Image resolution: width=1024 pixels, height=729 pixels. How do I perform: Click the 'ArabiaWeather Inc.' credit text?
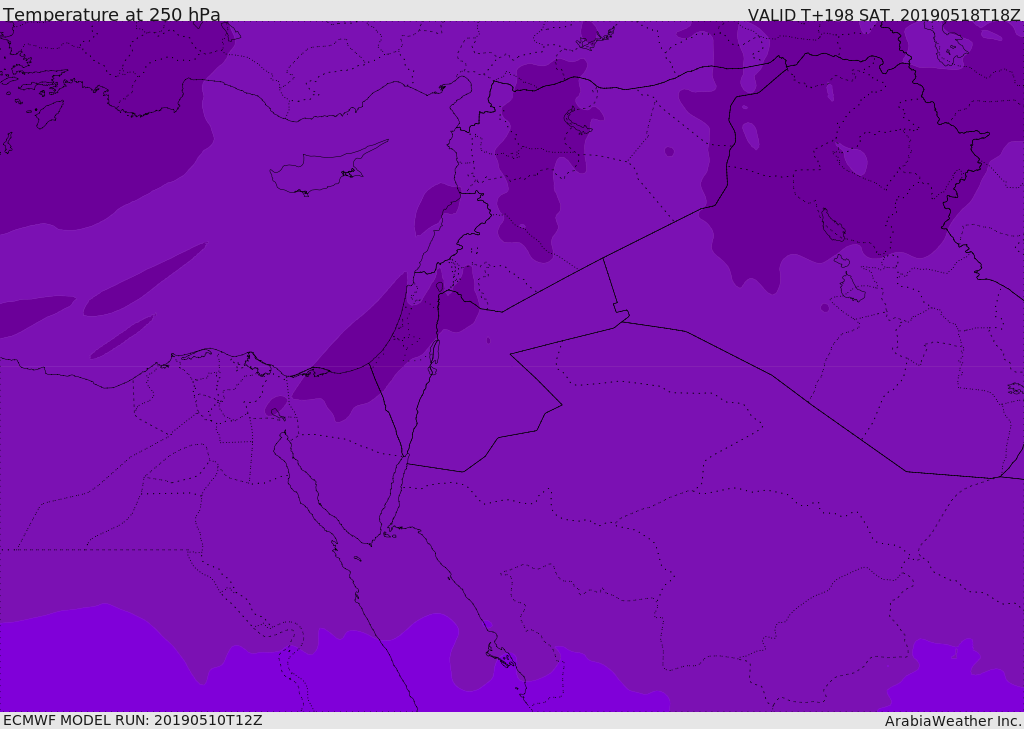pyautogui.click(x=952, y=721)
